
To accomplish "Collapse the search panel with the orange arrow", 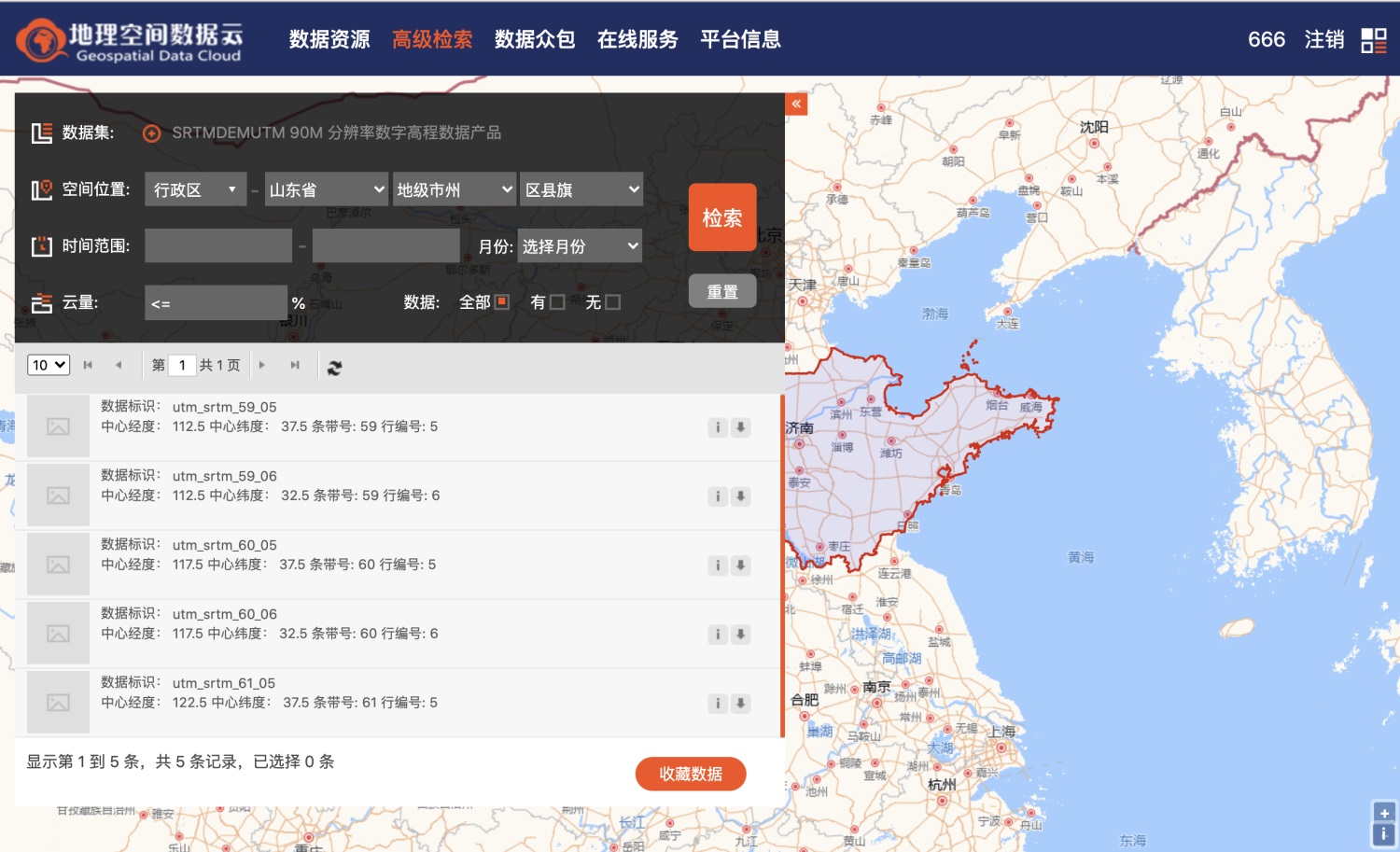I will click(796, 104).
